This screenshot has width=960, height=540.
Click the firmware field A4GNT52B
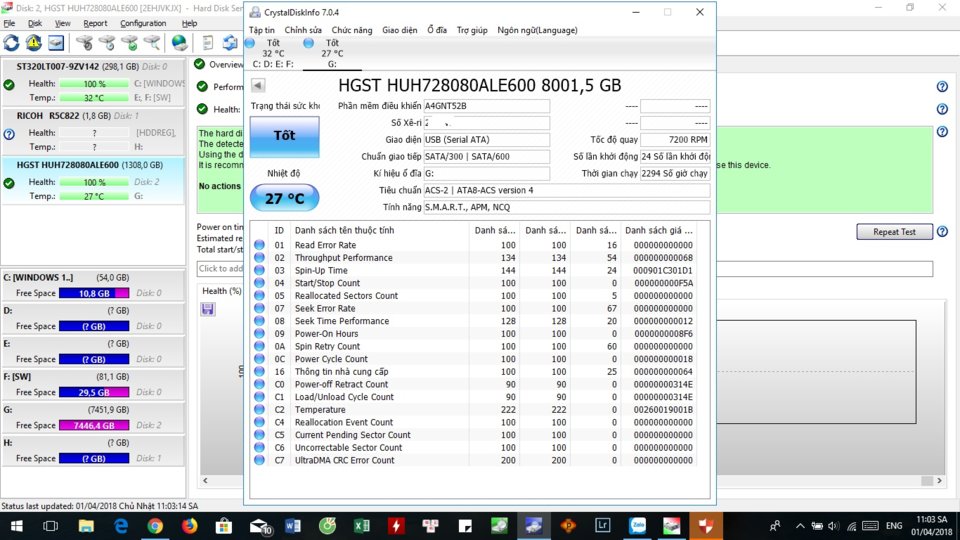[486, 106]
